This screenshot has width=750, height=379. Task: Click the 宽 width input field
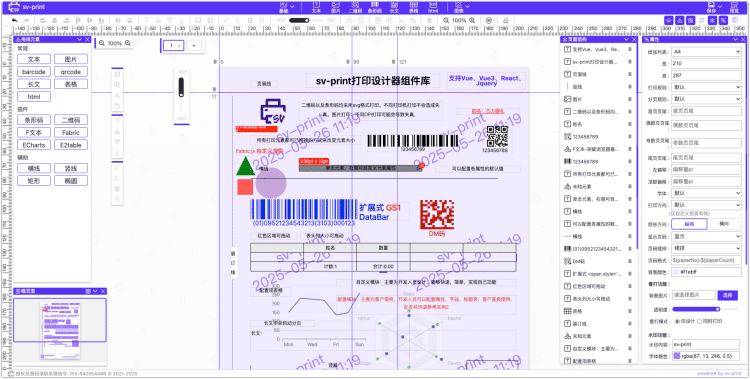pyautogui.click(x=706, y=63)
